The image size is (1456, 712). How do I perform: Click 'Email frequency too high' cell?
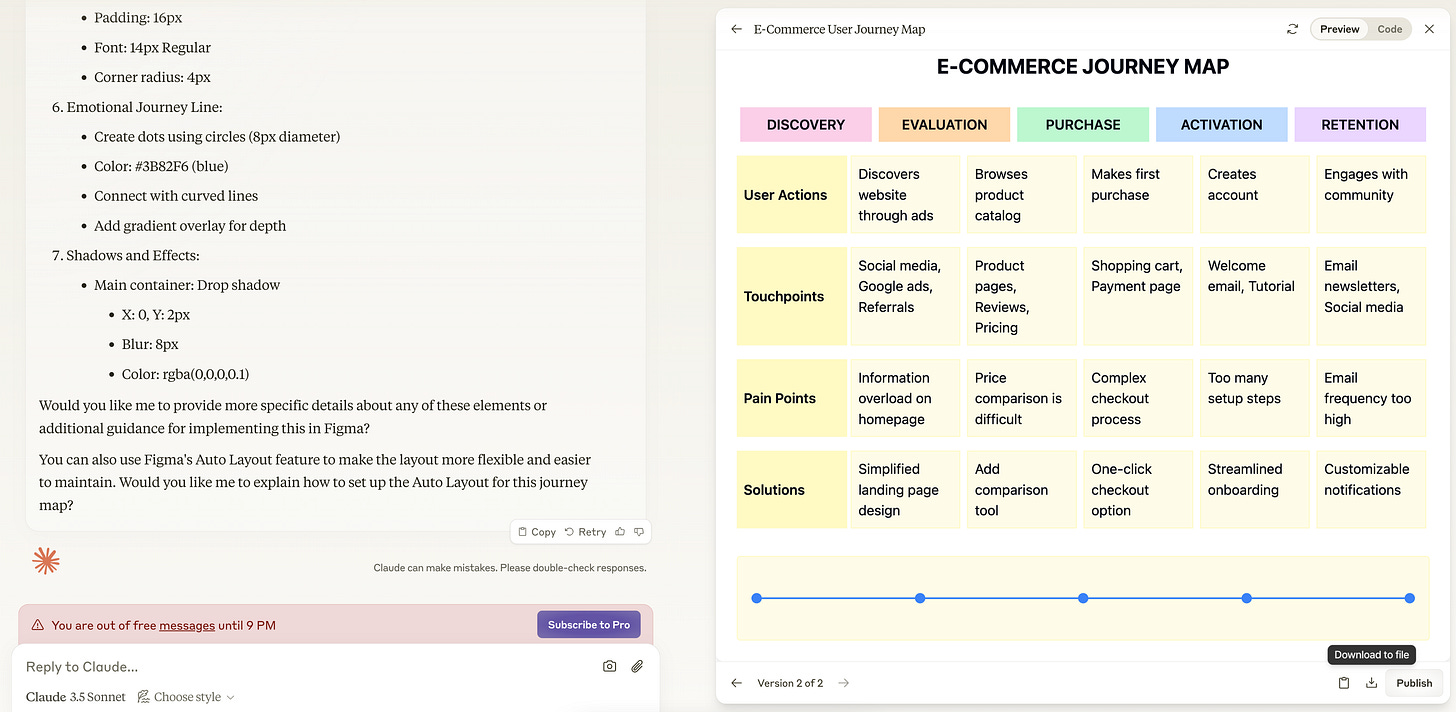1372,398
